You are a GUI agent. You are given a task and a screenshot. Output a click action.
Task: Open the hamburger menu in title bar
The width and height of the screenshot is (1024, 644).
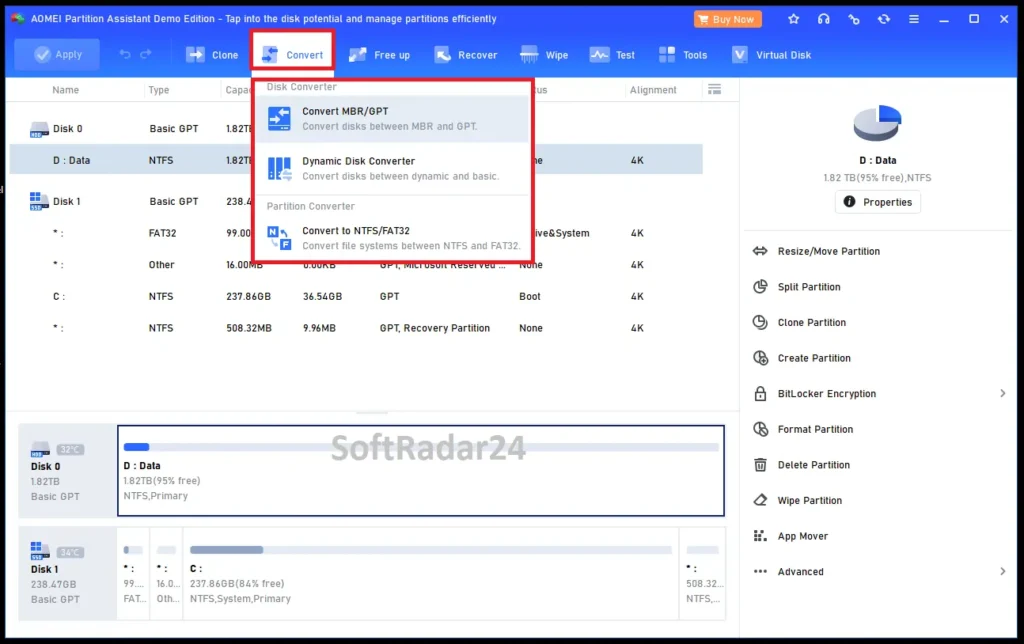pos(914,19)
